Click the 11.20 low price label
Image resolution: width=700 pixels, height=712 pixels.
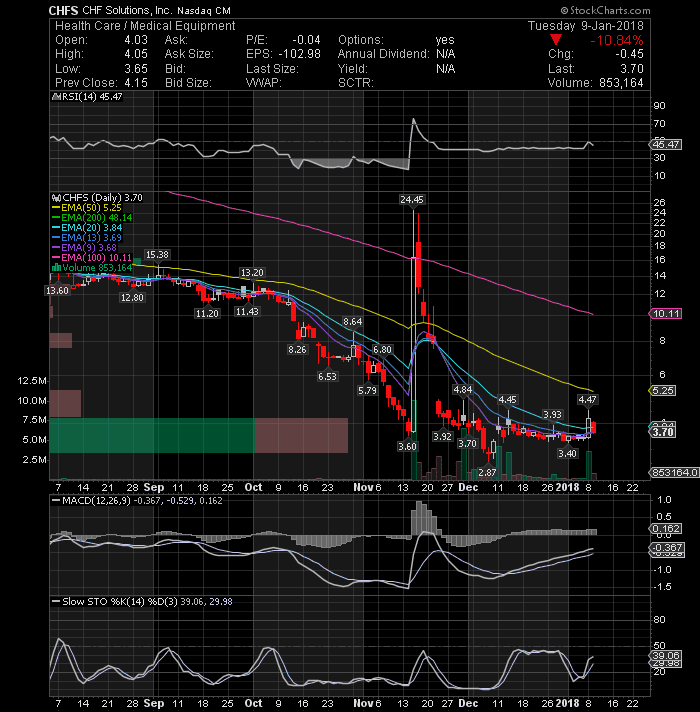tap(207, 313)
